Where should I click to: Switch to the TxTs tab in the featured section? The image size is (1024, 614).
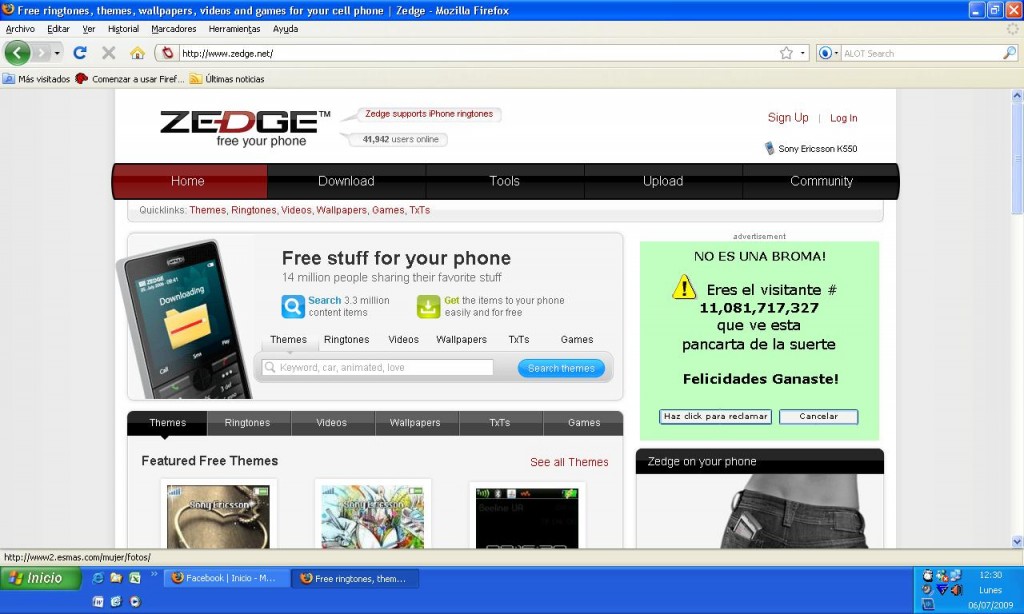(x=500, y=423)
